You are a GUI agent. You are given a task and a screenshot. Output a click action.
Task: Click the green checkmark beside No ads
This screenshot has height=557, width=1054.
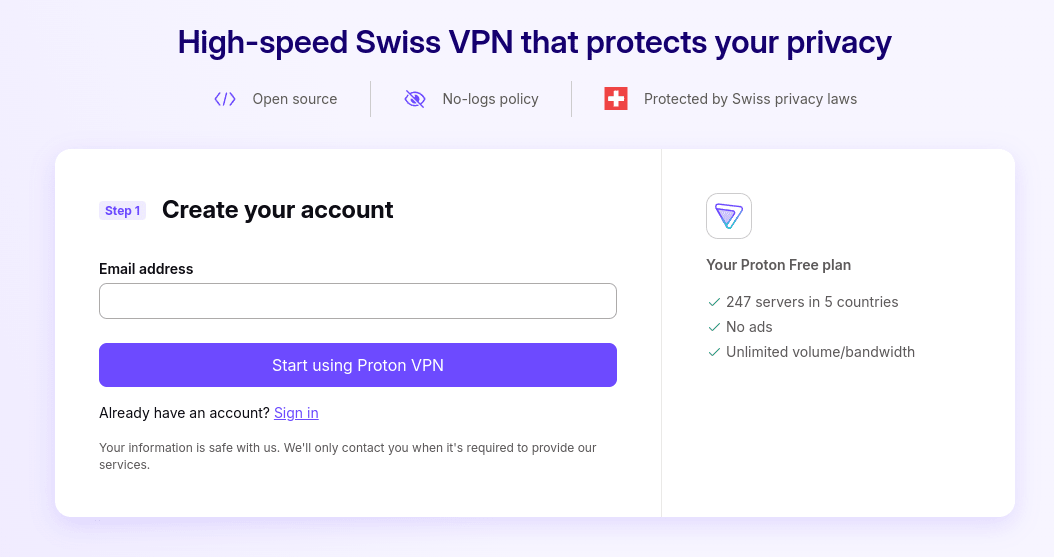pos(714,327)
